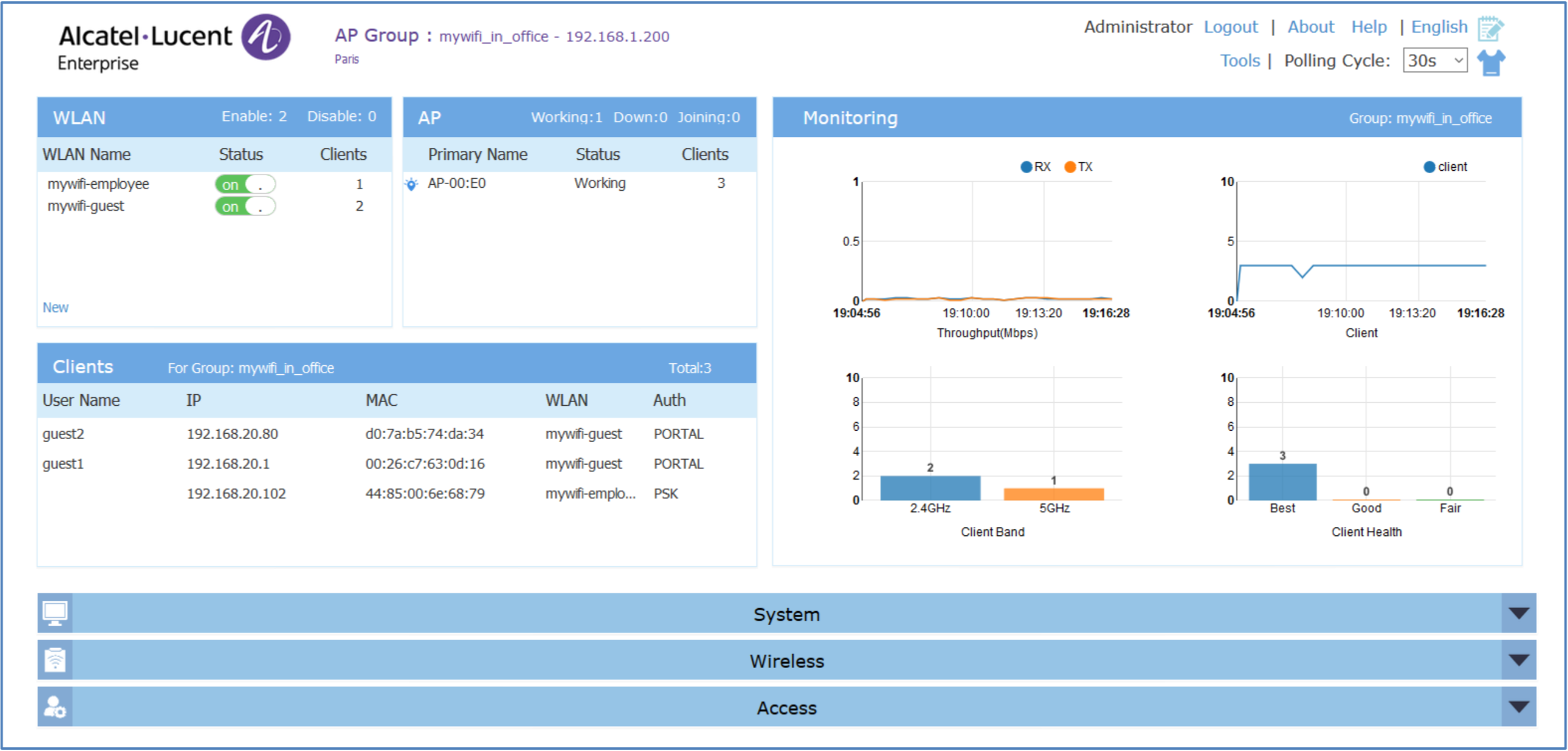Click the blue T-shirt skin icon
This screenshot has width=1568, height=751.
(x=1490, y=62)
